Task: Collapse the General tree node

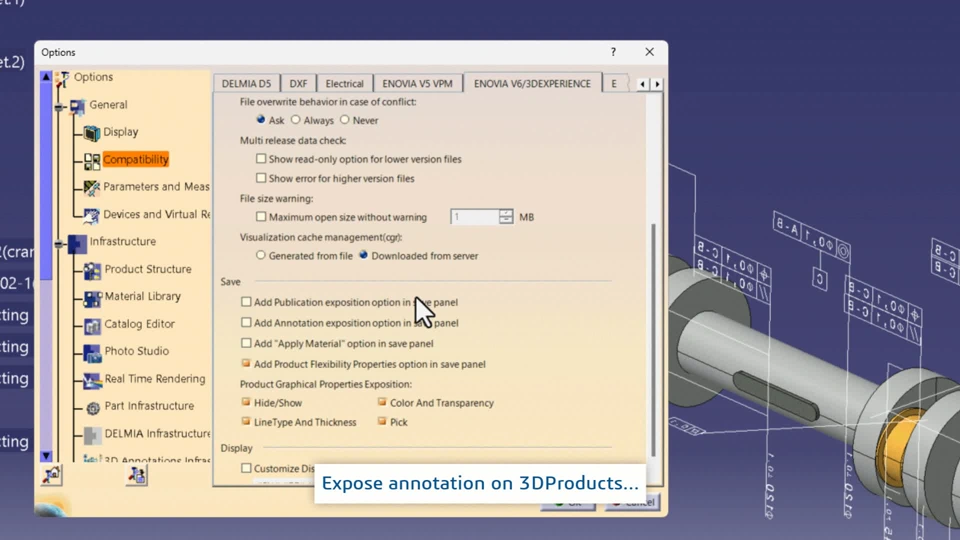Action: 59,107
